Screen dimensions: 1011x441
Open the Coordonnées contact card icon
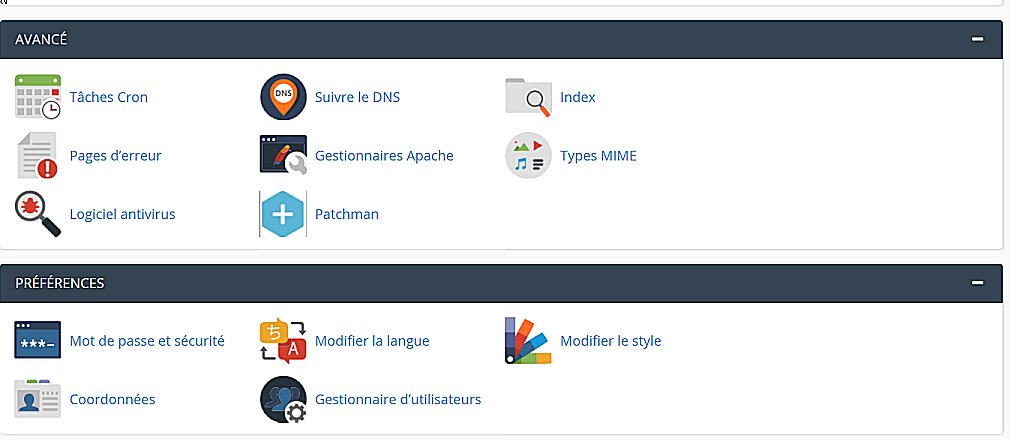(x=38, y=399)
